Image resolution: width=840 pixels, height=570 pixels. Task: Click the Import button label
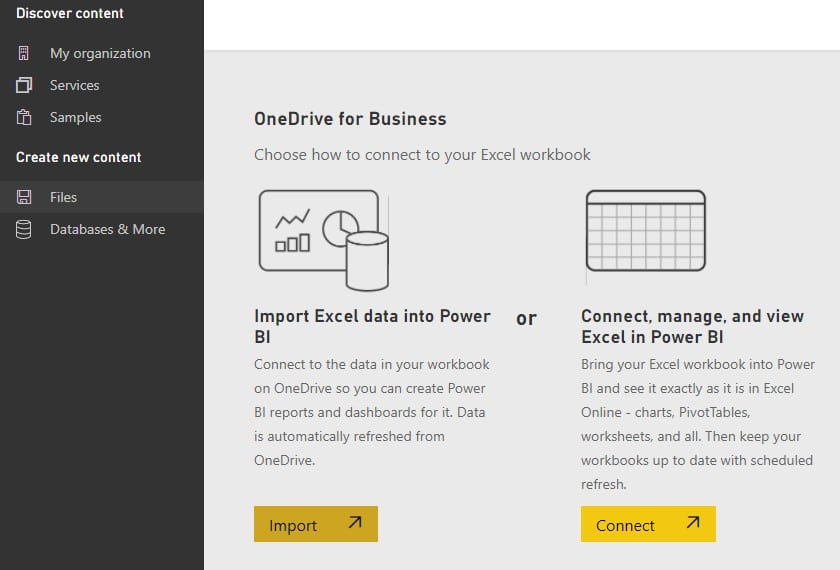tap(293, 526)
